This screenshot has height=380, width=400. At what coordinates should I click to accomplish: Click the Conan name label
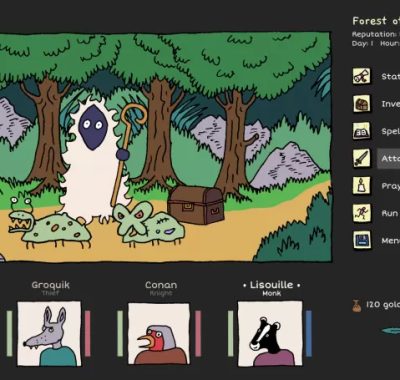tap(161, 285)
